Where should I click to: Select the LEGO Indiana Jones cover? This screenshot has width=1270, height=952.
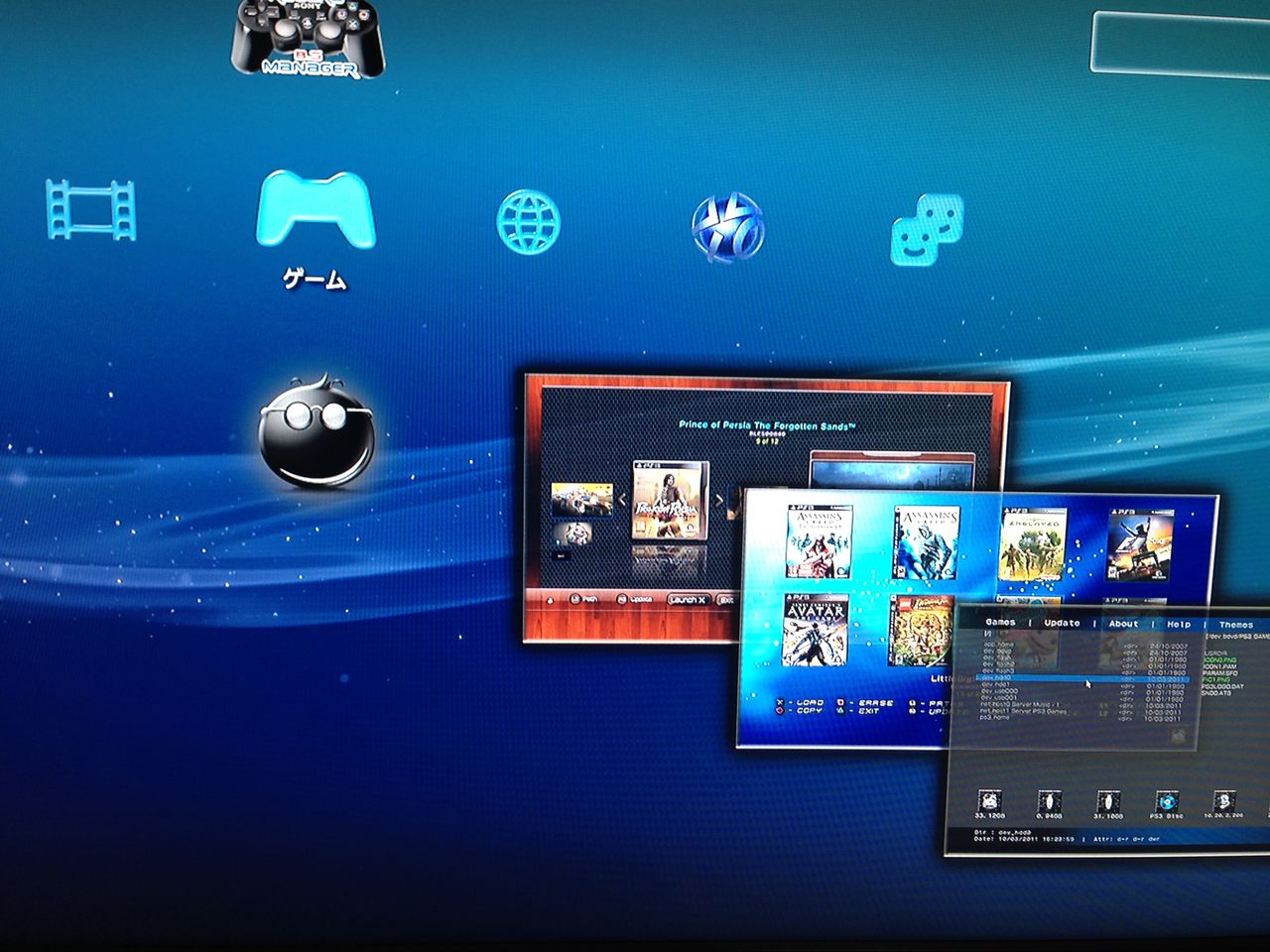(922, 631)
